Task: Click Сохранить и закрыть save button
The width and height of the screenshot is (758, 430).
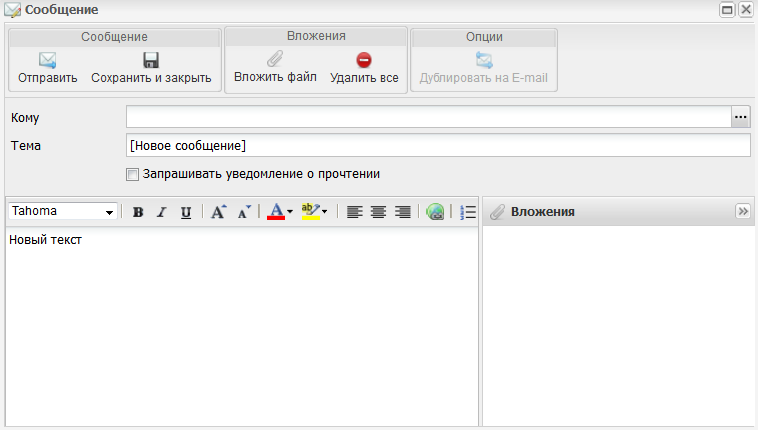Action: 151,68
